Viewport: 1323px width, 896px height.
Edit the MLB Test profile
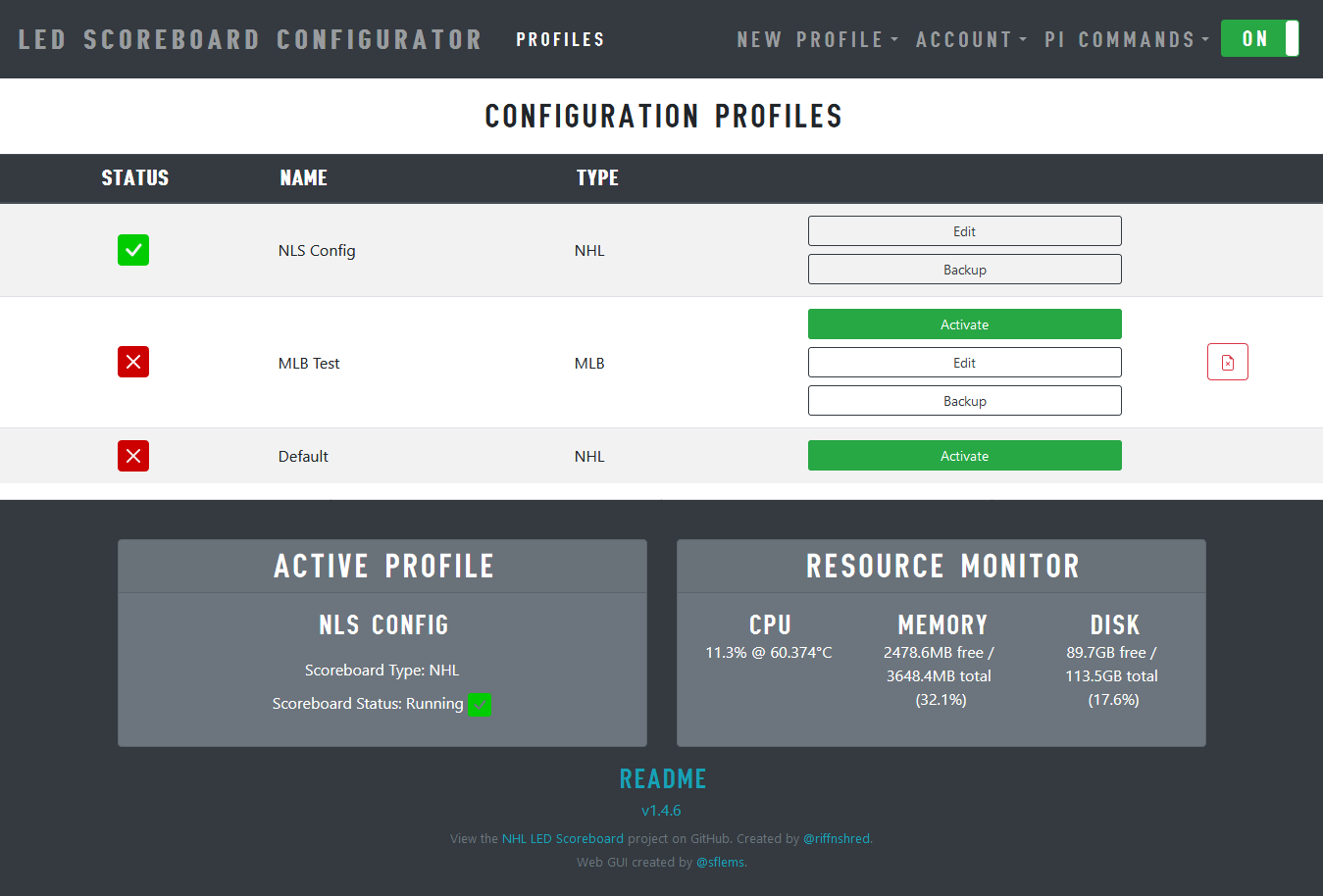pos(964,362)
